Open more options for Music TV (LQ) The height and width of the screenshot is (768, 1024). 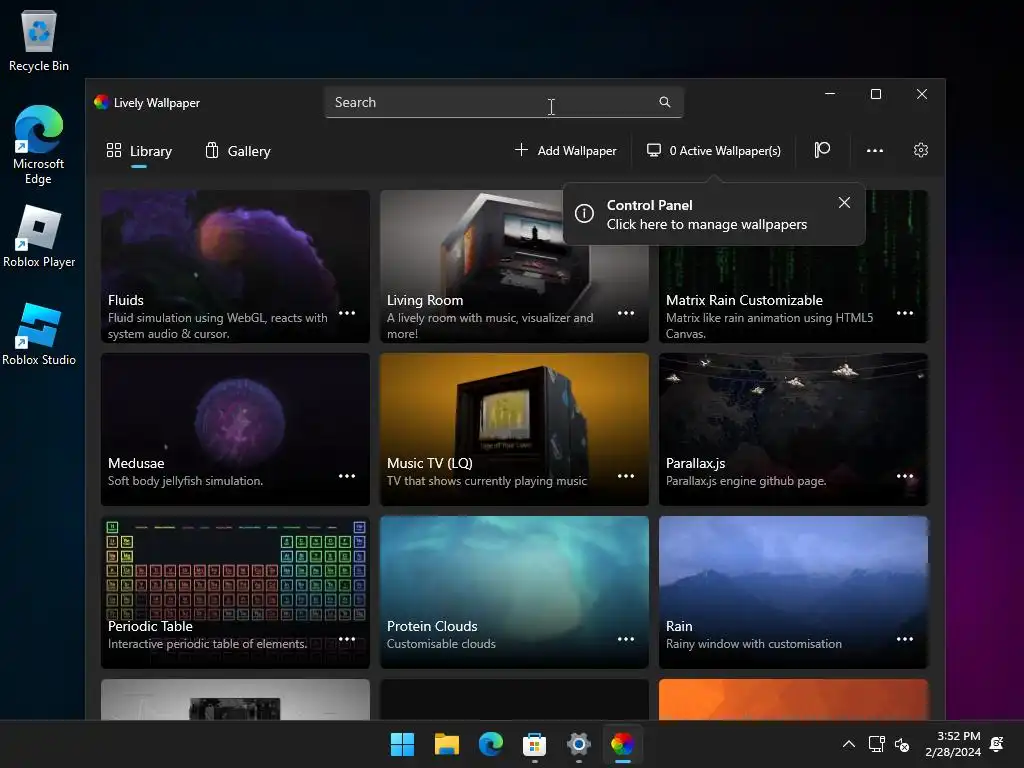coord(626,476)
